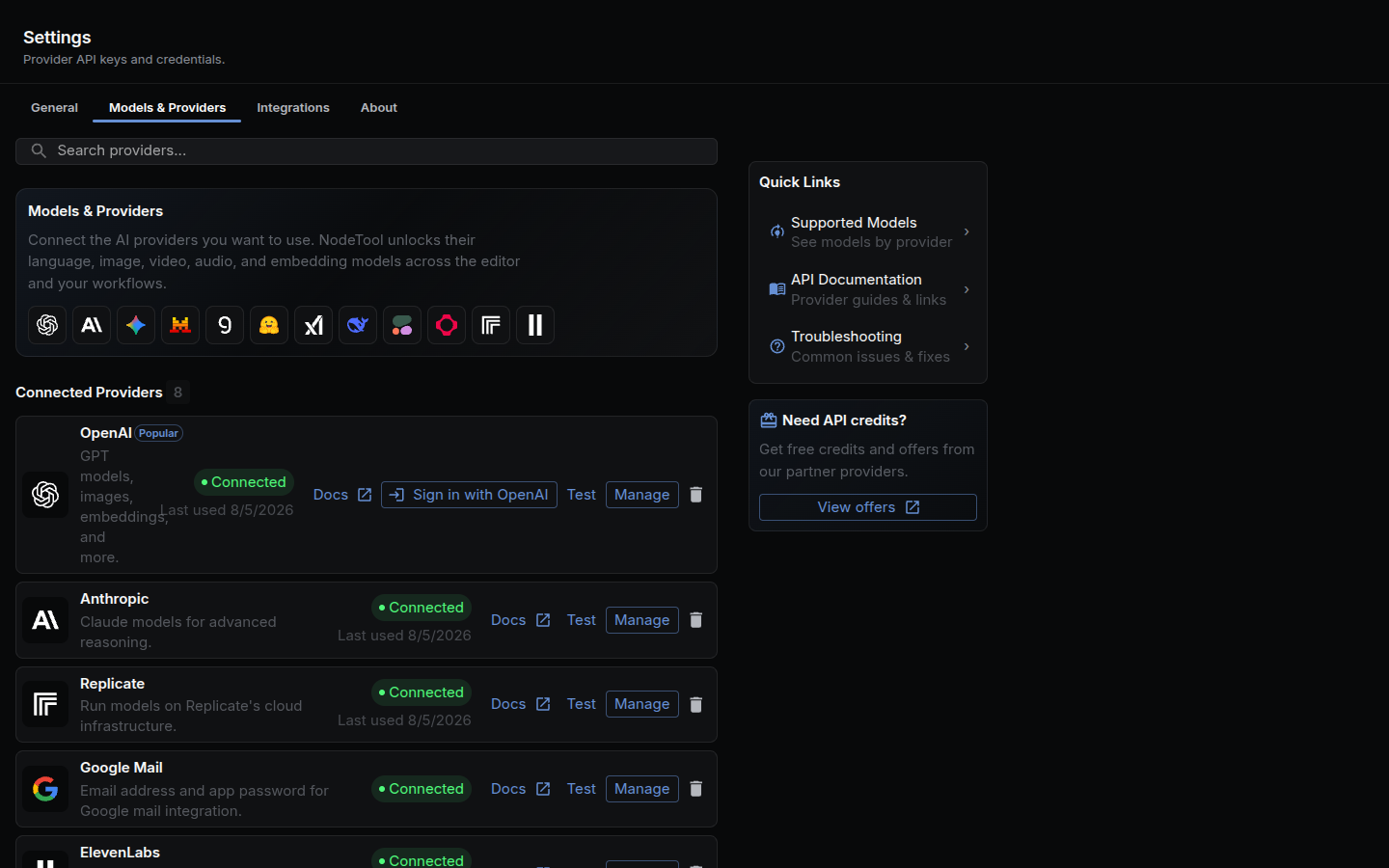Click the Connected status badge for Google Mail

422,789
